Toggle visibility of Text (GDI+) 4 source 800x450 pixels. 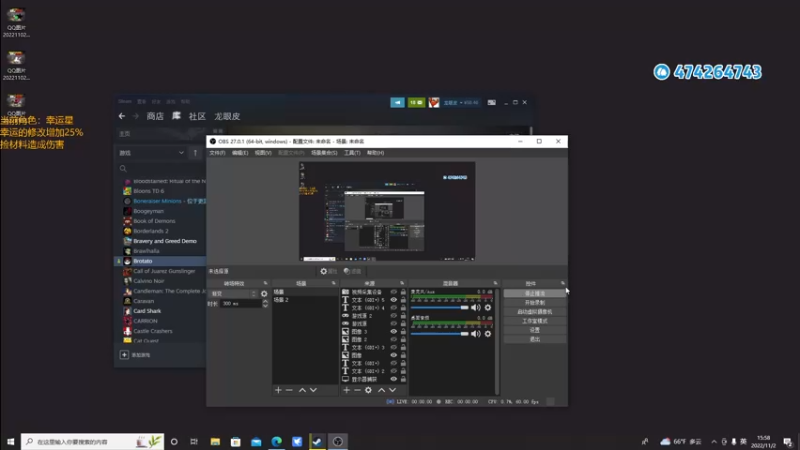[x=393, y=308]
